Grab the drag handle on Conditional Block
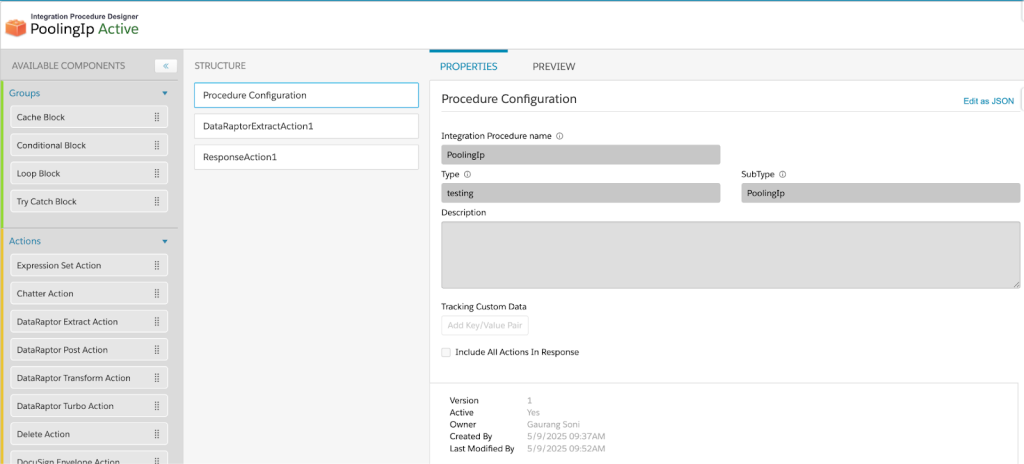Viewport: 1024px width, 464px height. [157, 145]
